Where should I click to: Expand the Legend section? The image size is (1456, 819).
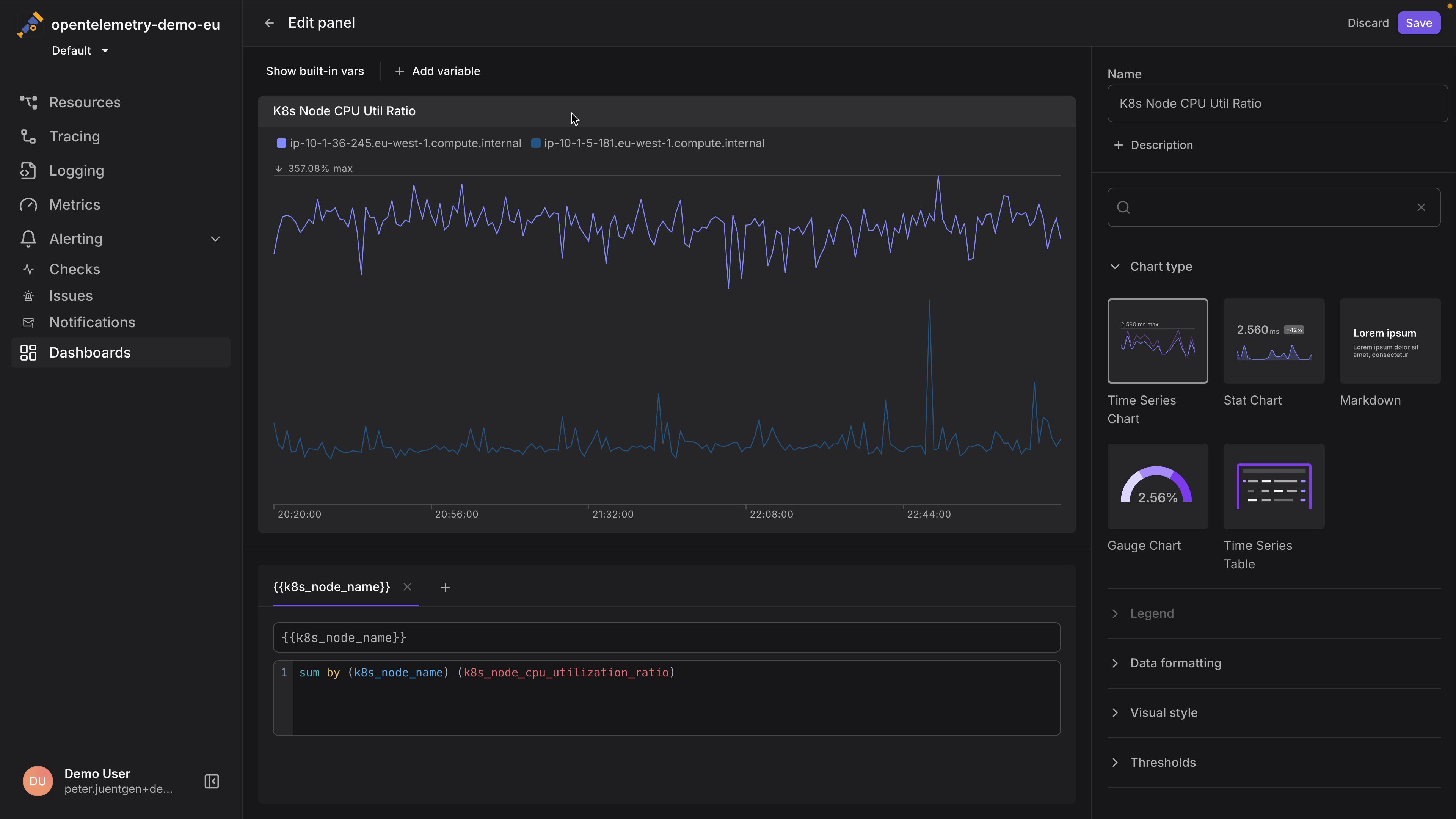[1152, 613]
